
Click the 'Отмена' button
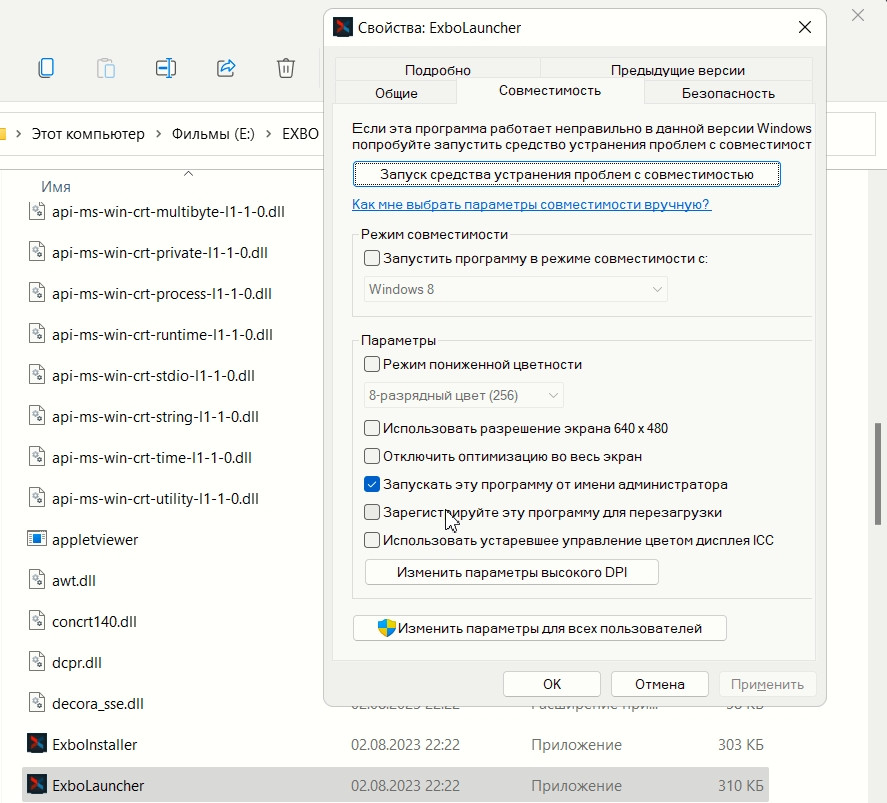point(660,684)
